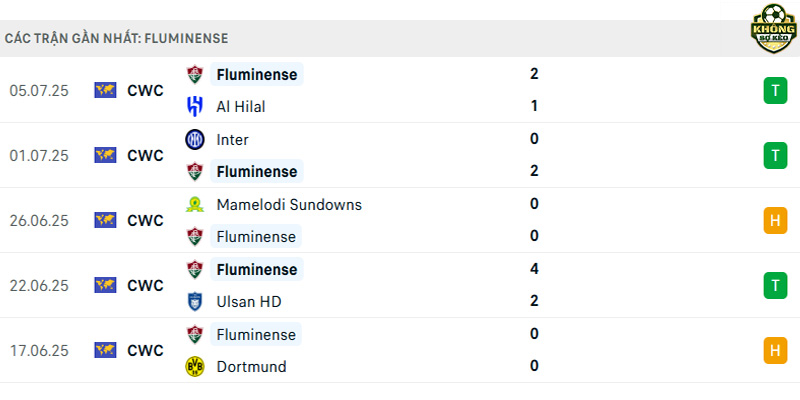This screenshot has height=400, width=800.
Task: Click the Mamelodi Sundowns team crest
Action: click(195, 205)
